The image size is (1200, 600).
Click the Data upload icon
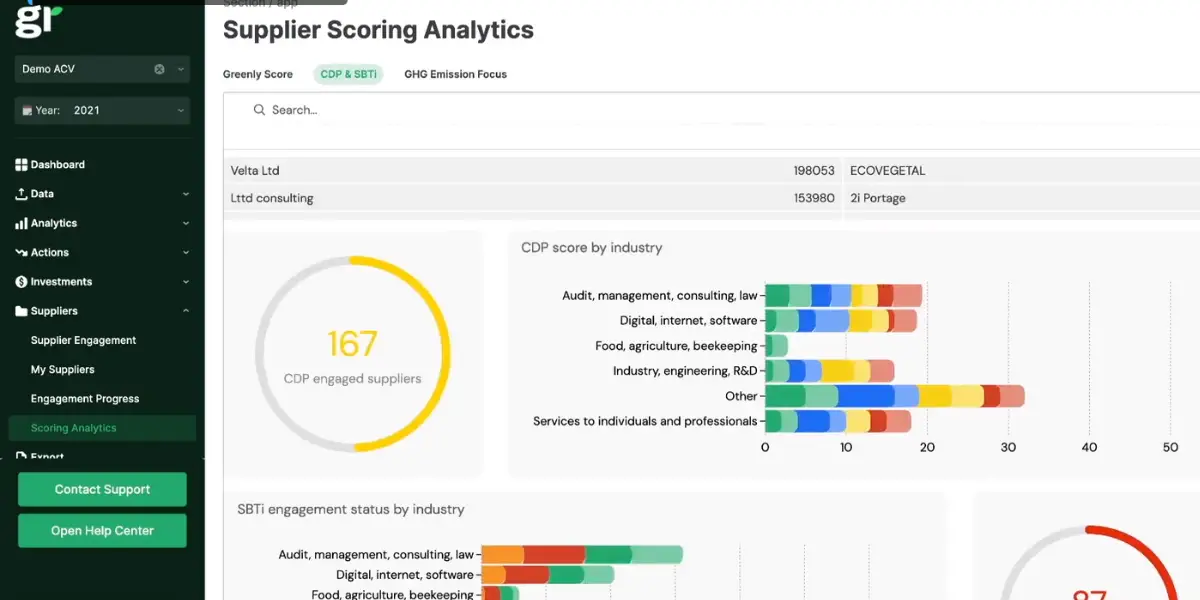21,194
